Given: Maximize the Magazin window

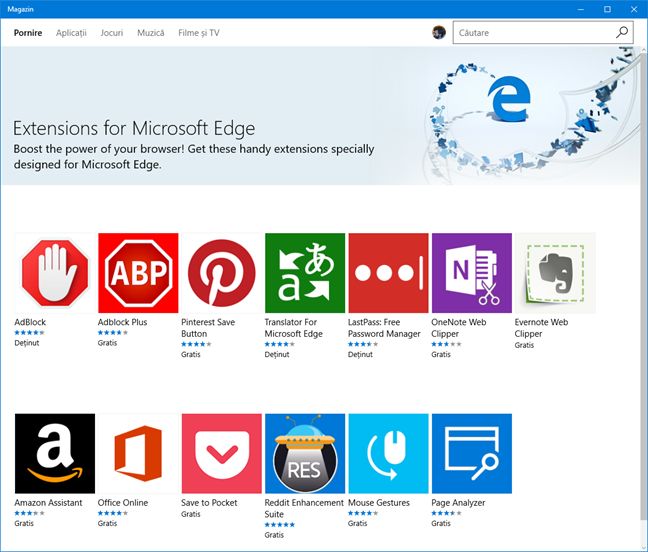Looking at the screenshot, I should (x=607, y=9).
